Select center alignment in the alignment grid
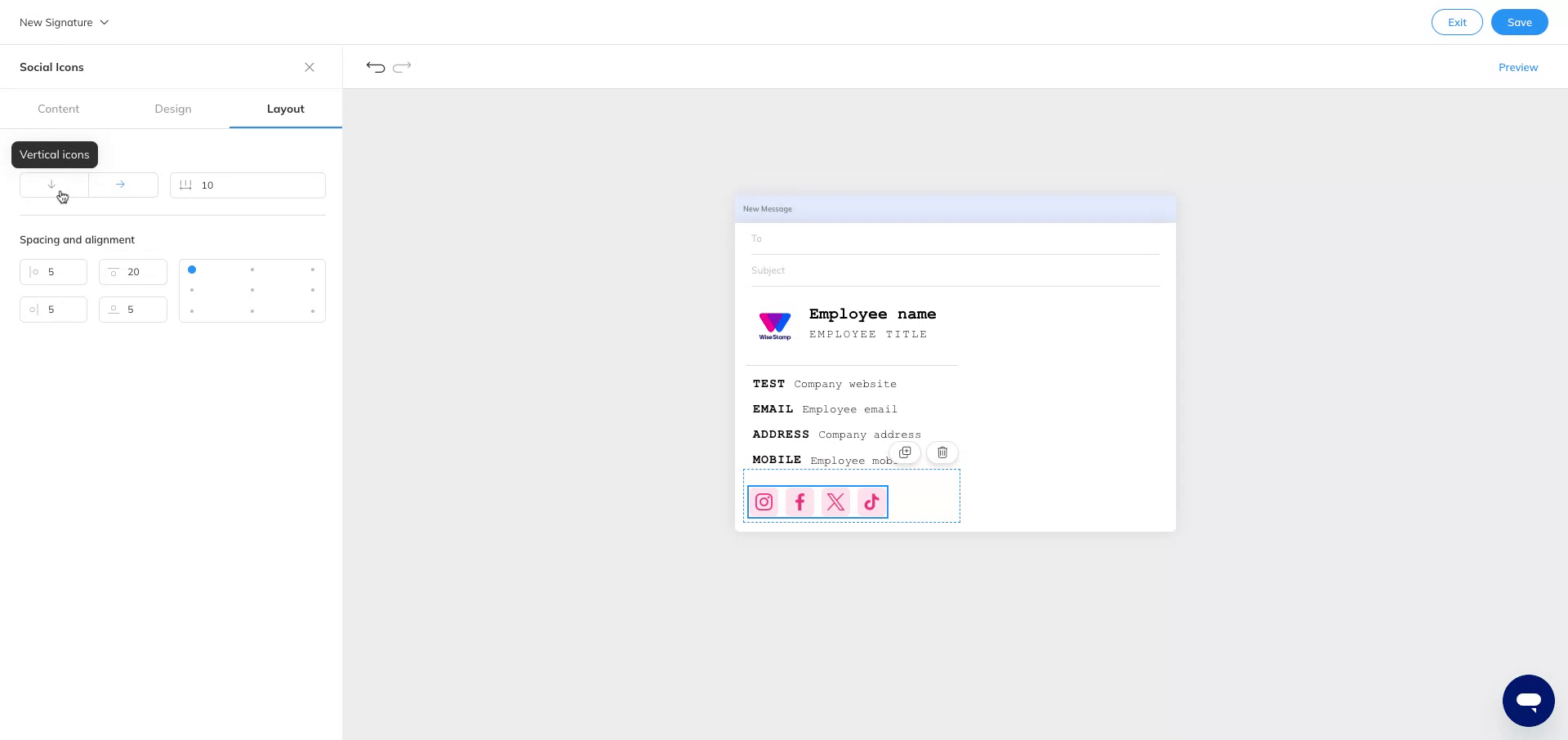 252,290
